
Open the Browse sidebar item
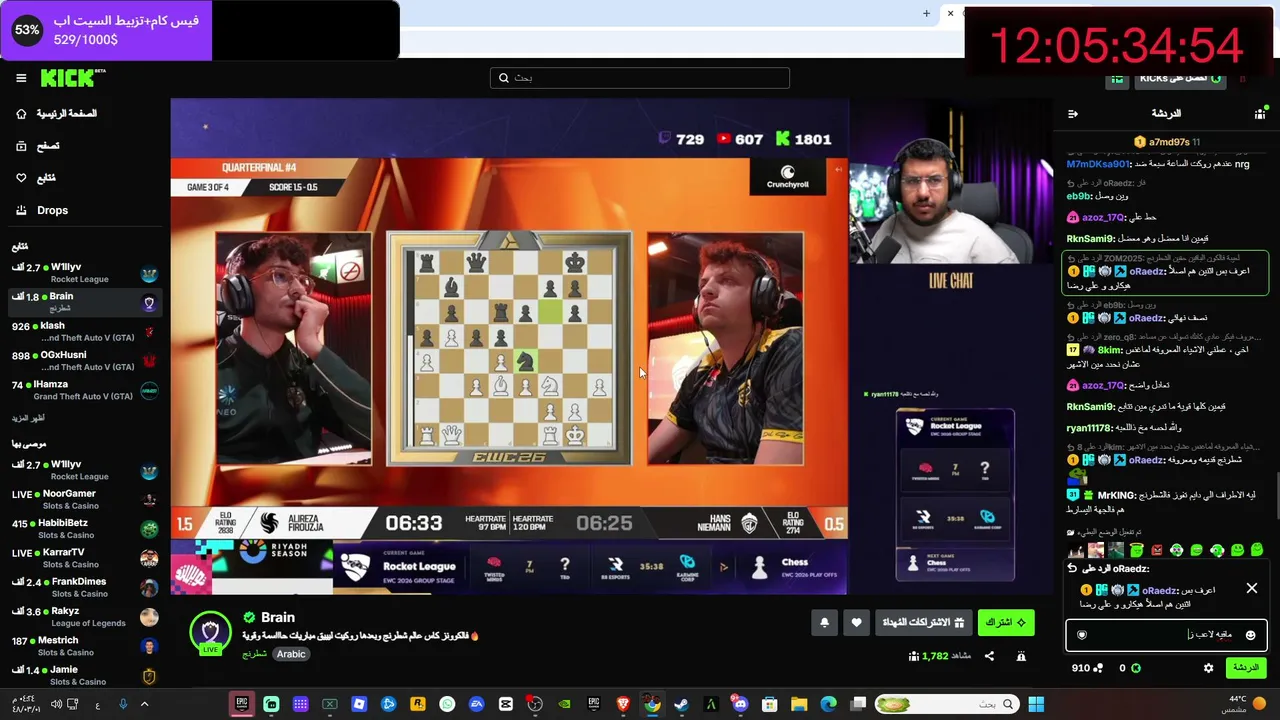(x=38, y=146)
